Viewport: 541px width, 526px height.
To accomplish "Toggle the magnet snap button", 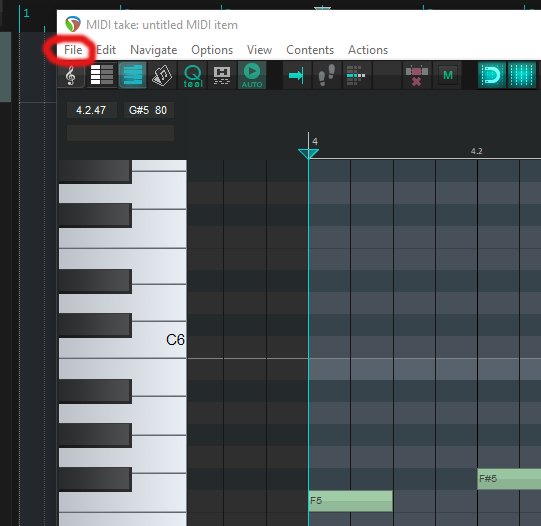I will pos(491,75).
